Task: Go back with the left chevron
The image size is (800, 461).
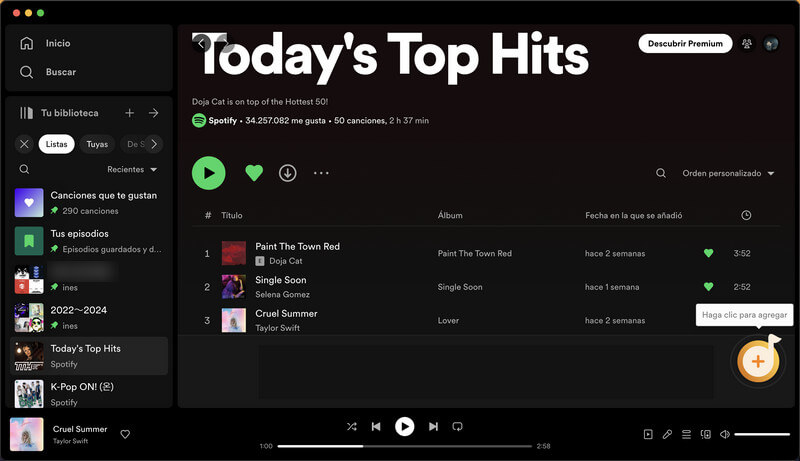Action: (201, 44)
